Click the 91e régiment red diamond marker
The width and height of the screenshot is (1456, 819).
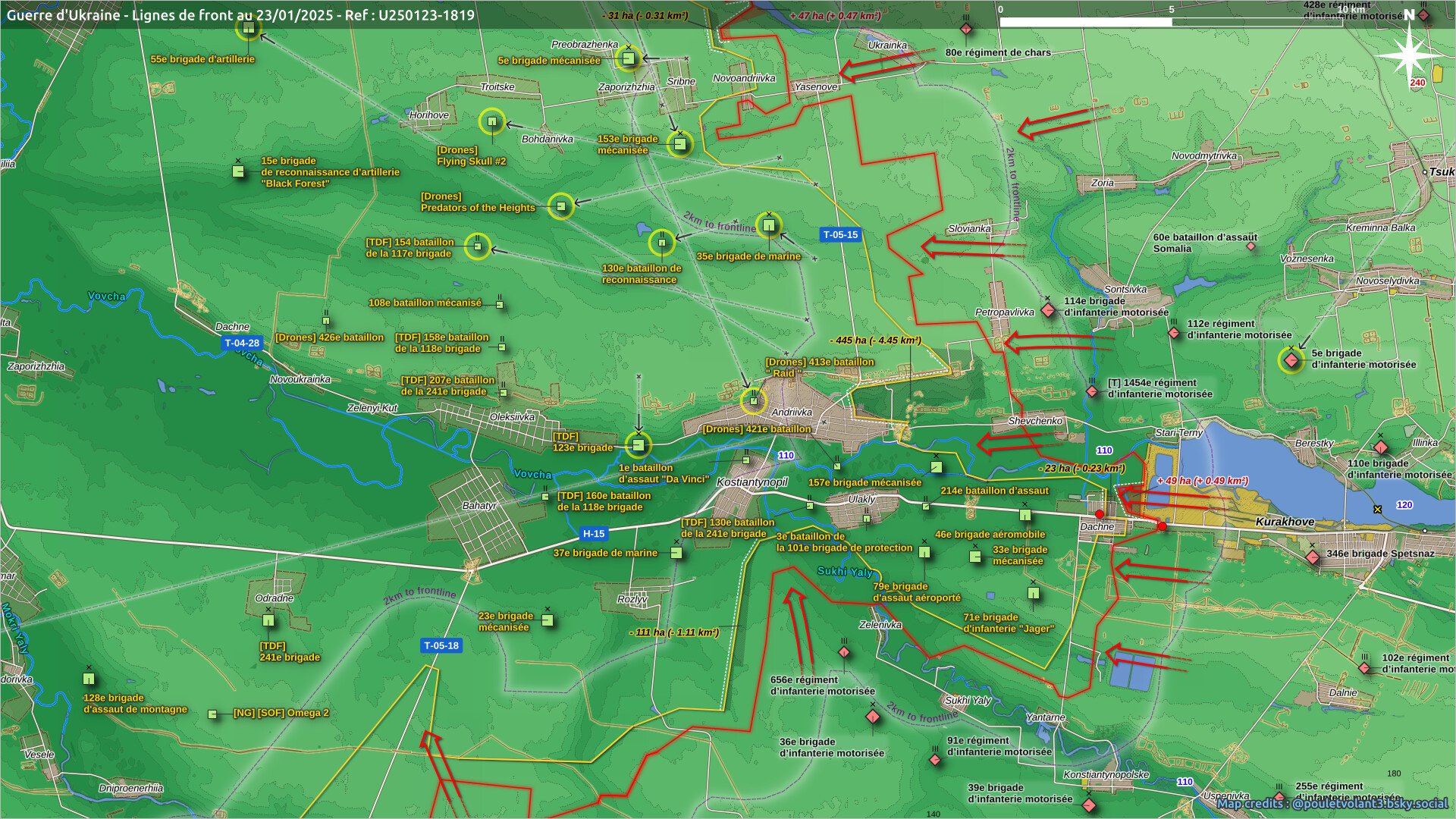[x=935, y=759]
